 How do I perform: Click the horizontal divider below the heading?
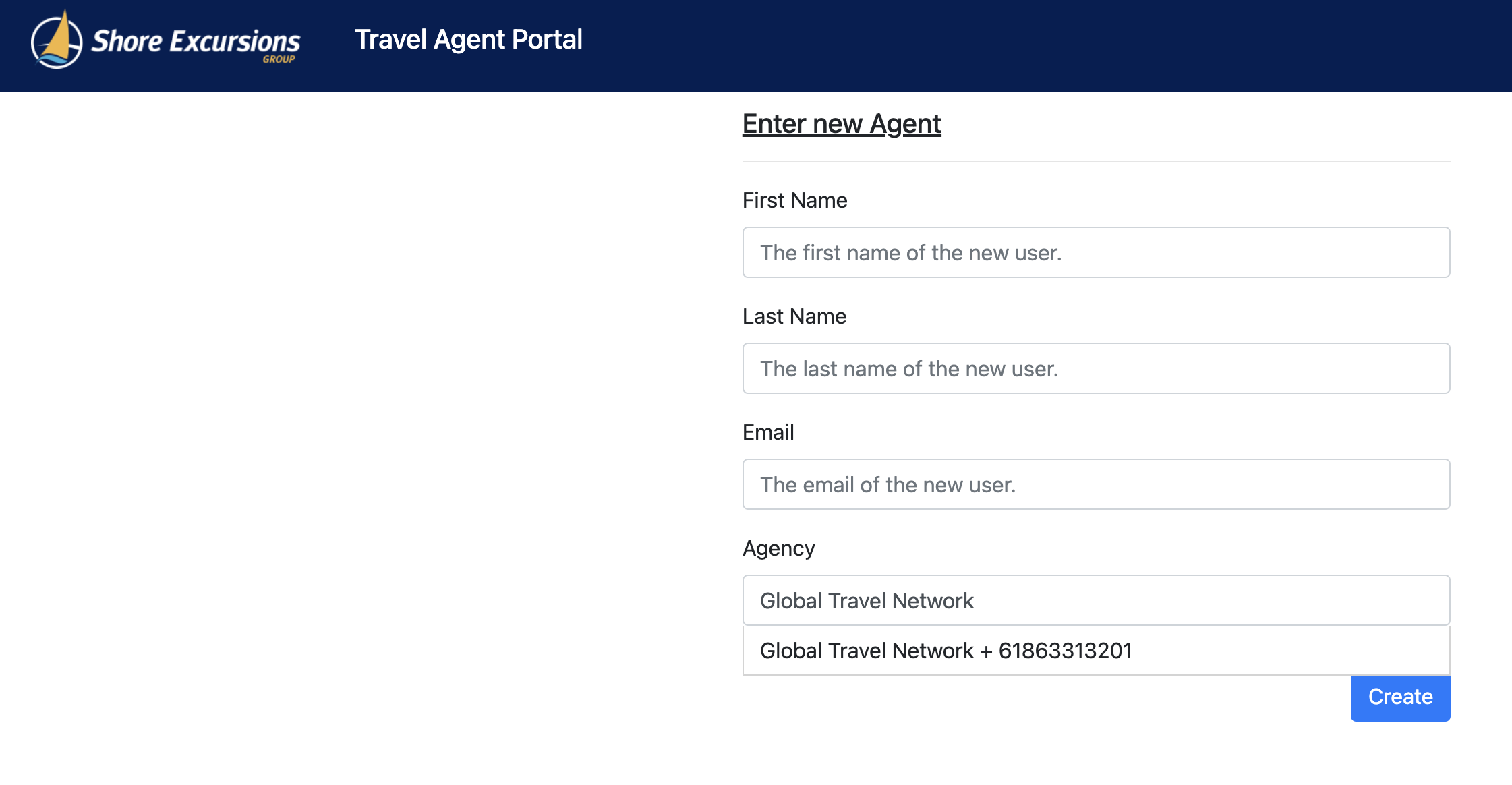coord(1096,161)
